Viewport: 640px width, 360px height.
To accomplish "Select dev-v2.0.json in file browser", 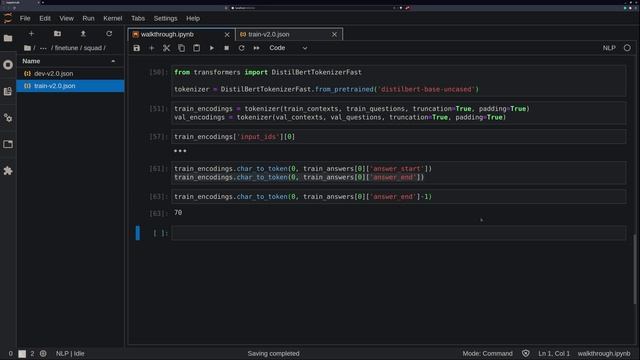I will (70, 73).
